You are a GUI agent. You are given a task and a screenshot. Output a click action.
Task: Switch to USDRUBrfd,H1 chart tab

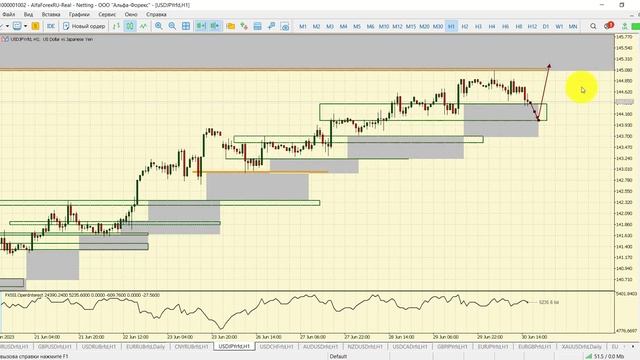99,347
